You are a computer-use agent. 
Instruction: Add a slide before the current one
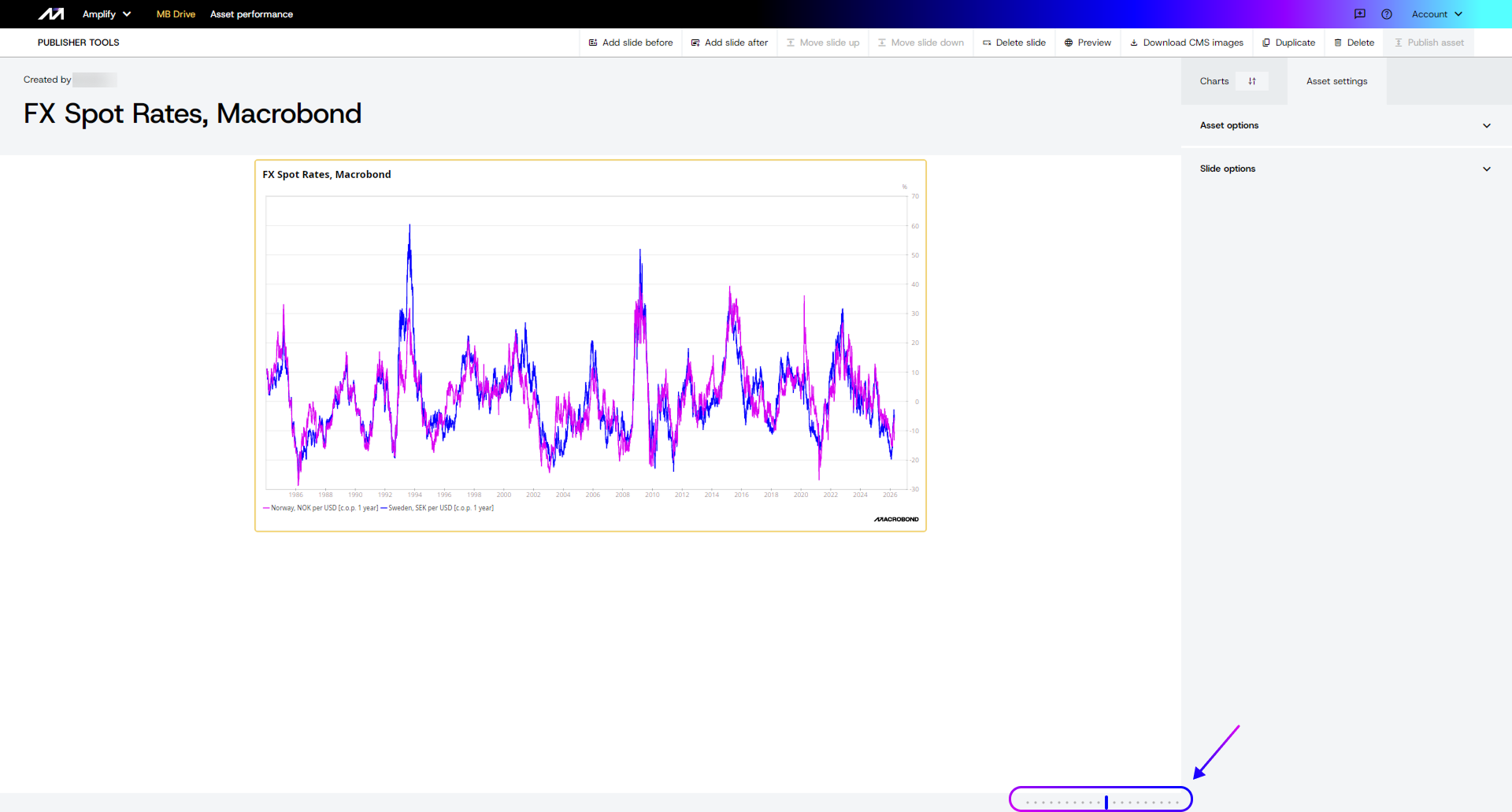tap(631, 43)
